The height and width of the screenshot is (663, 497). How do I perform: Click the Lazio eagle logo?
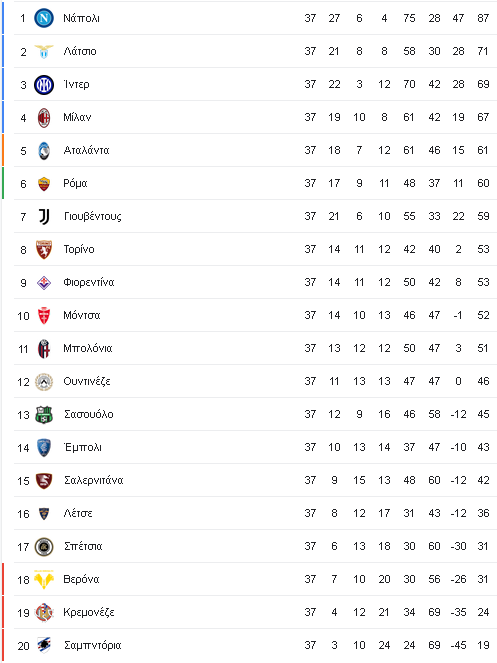44,51
